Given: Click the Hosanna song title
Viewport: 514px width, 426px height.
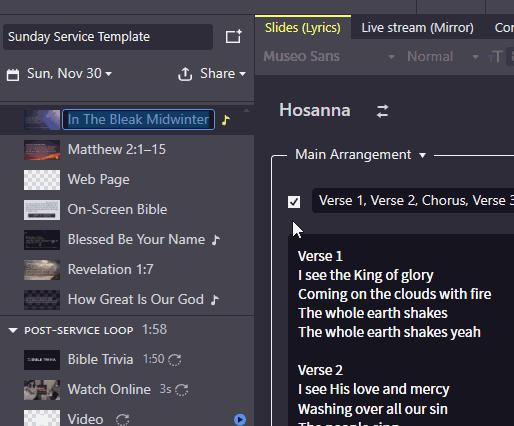Looking at the screenshot, I should point(315,110).
